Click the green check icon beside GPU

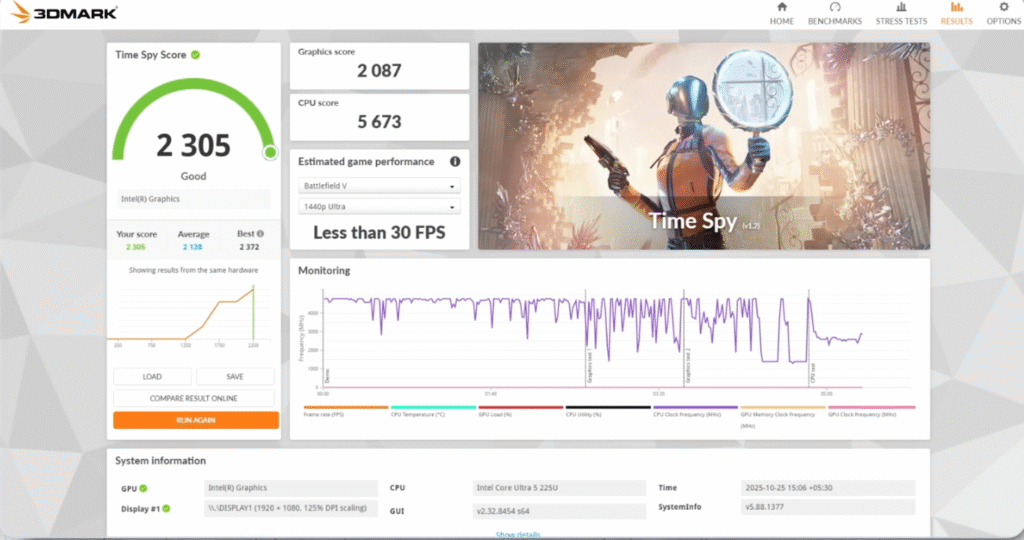tap(144, 488)
